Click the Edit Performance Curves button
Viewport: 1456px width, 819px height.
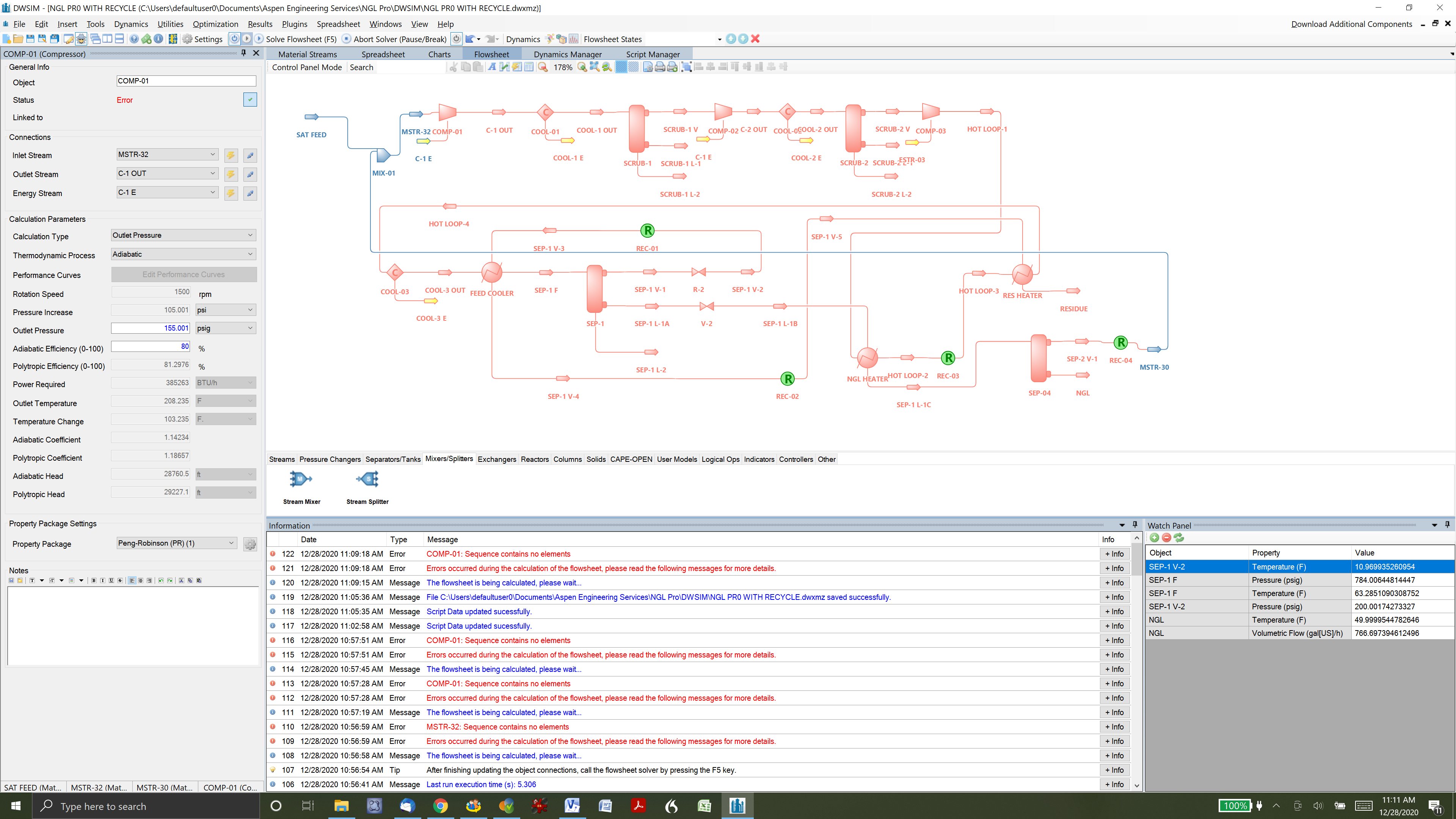184,274
